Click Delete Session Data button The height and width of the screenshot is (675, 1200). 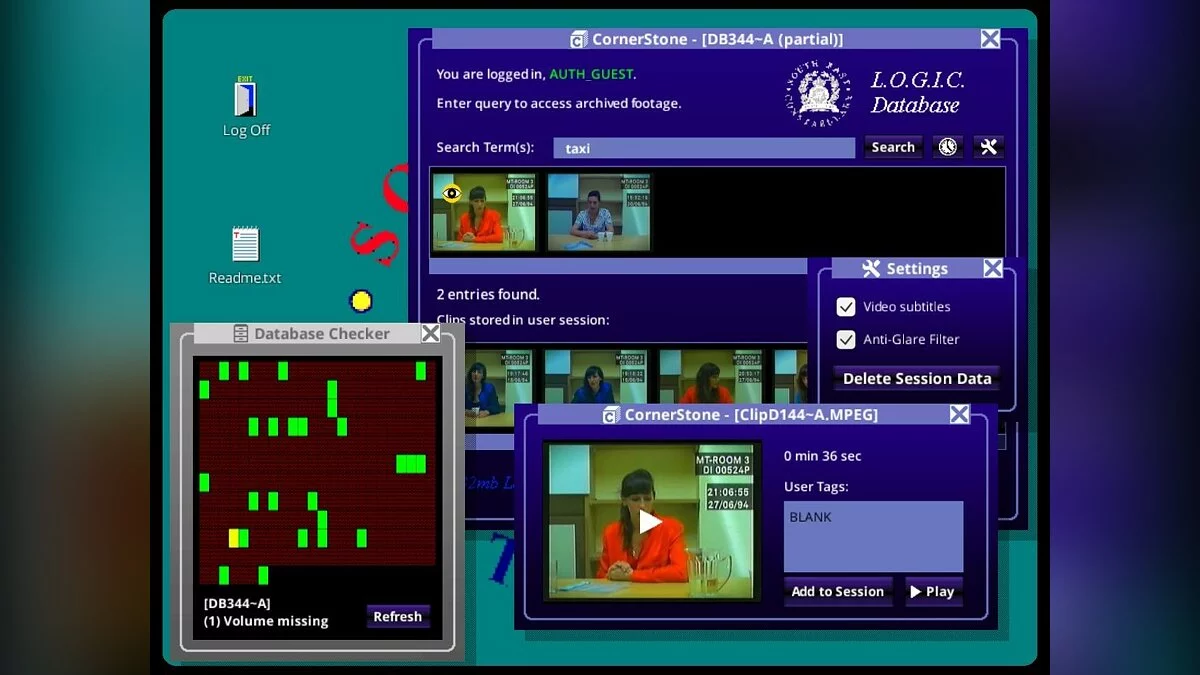(917, 378)
